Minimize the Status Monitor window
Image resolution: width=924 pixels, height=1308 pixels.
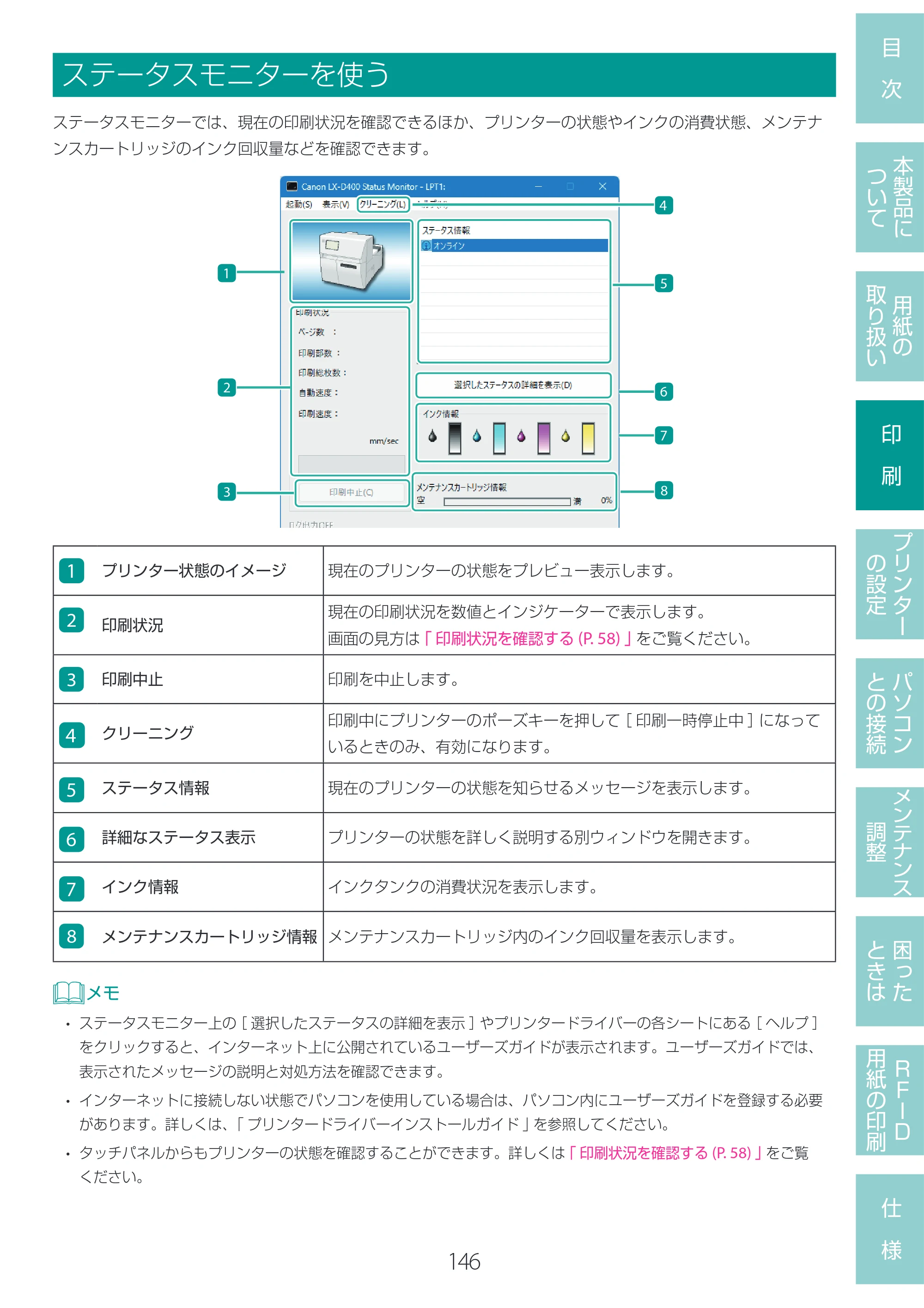(x=538, y=186)
